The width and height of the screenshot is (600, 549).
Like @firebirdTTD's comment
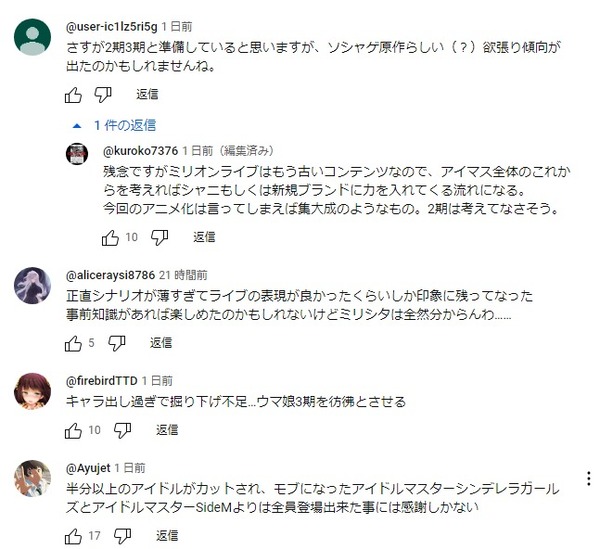pos(73,430)
